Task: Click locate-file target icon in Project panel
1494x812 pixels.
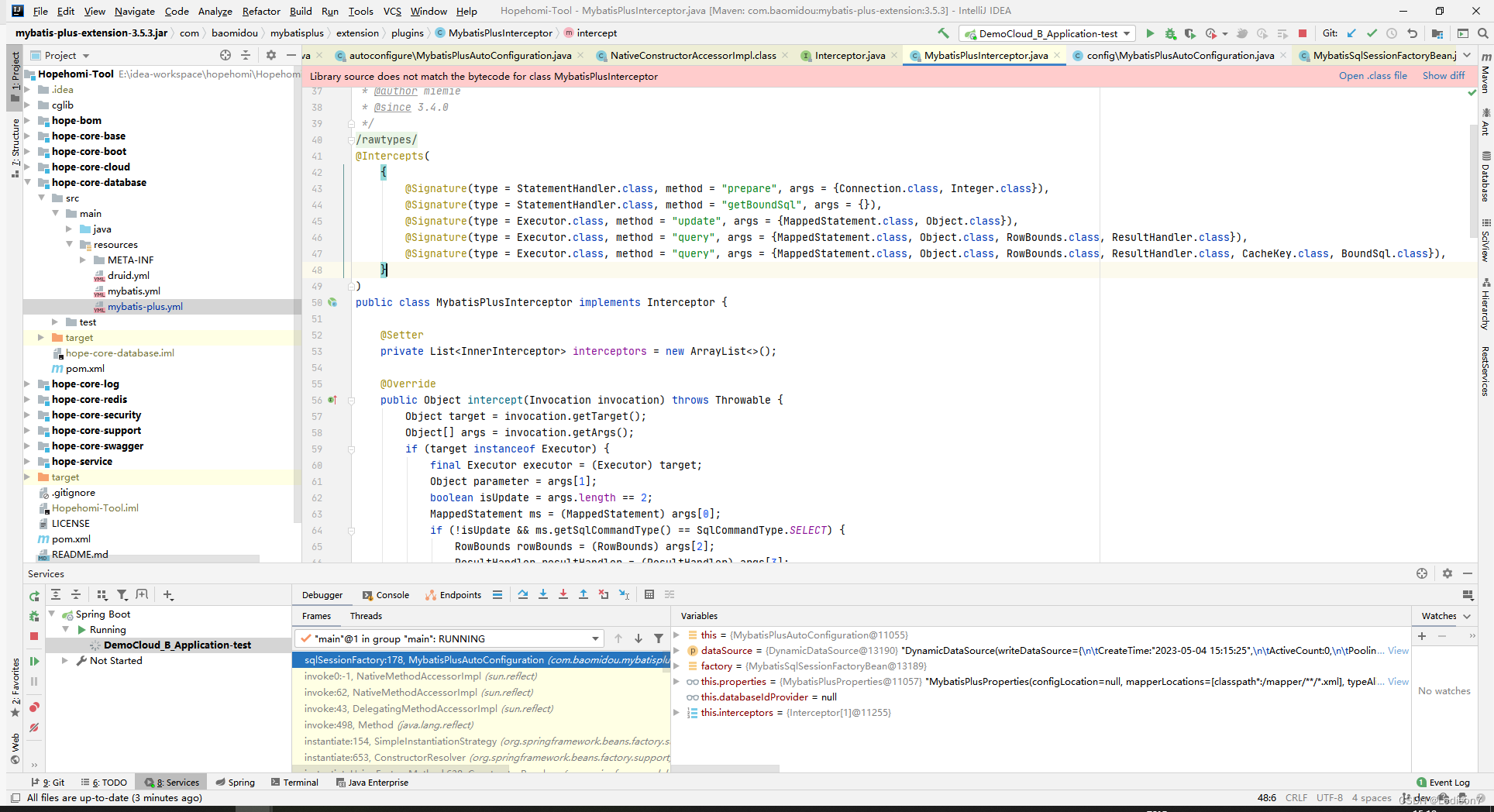Action: pos(225,55)
